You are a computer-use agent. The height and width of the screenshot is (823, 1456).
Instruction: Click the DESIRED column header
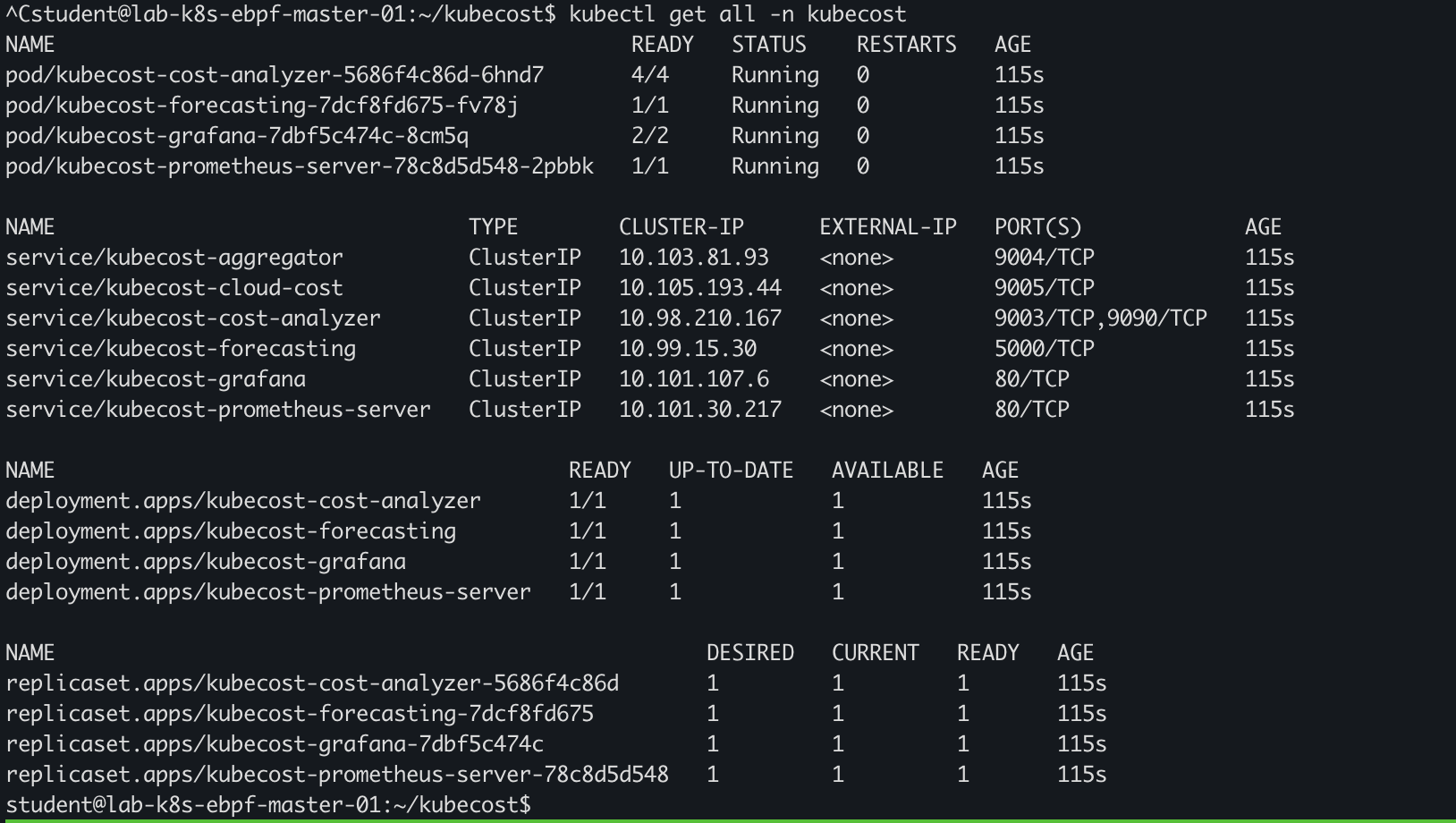click(750, 653)
